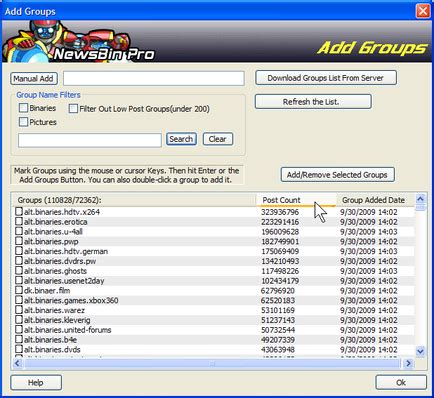The image size is (434, 398).
Task: Check the alt.binaries.pwp group checkbox
Action: click(19, 241)
